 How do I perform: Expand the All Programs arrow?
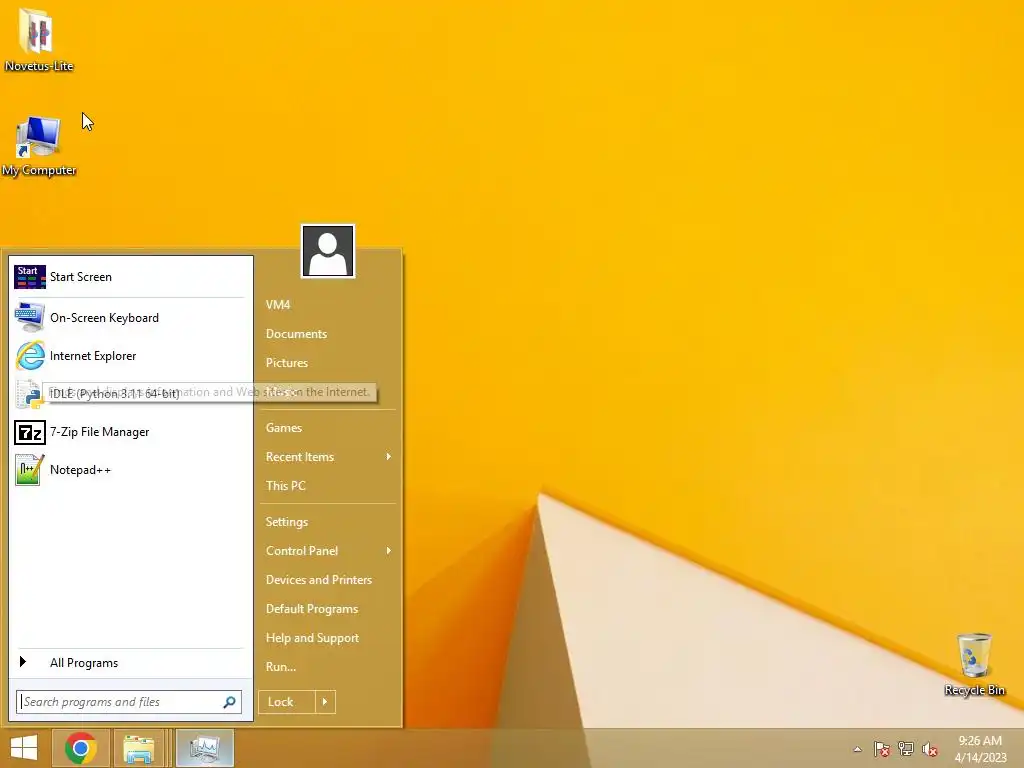23,662
